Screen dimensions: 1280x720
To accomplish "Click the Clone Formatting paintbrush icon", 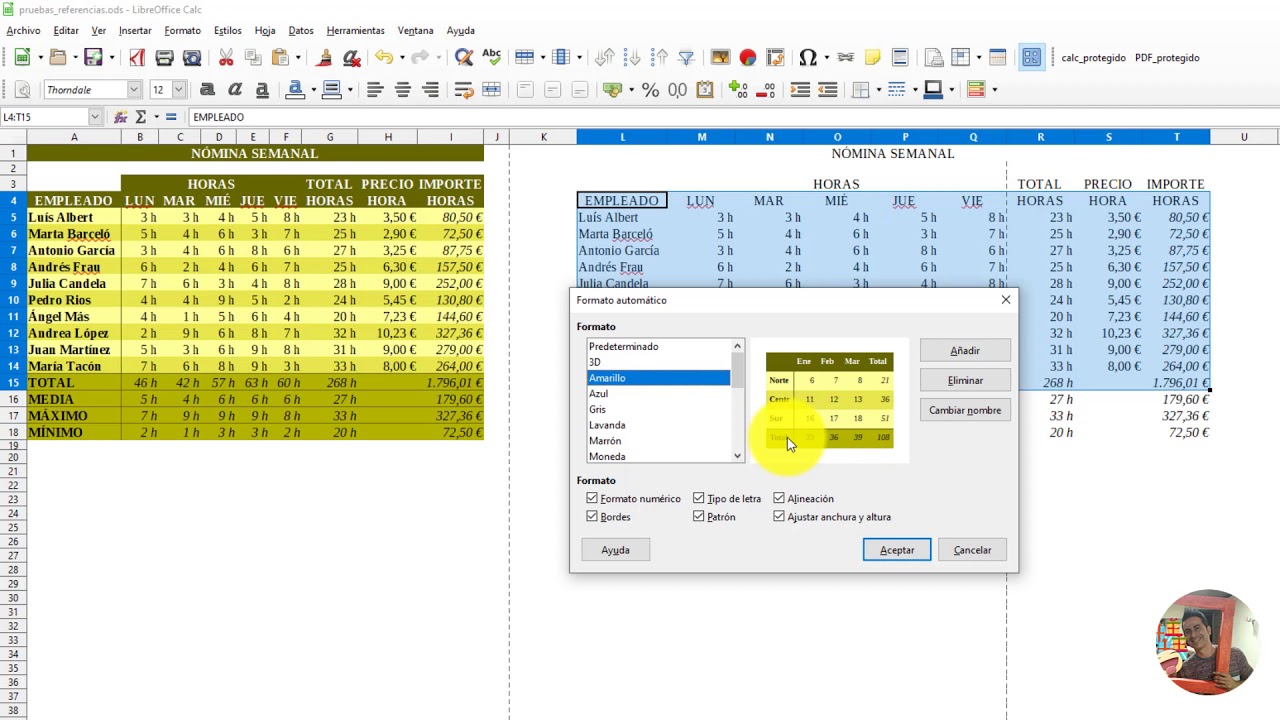I will pyautogui.click(x=324, y=58).
